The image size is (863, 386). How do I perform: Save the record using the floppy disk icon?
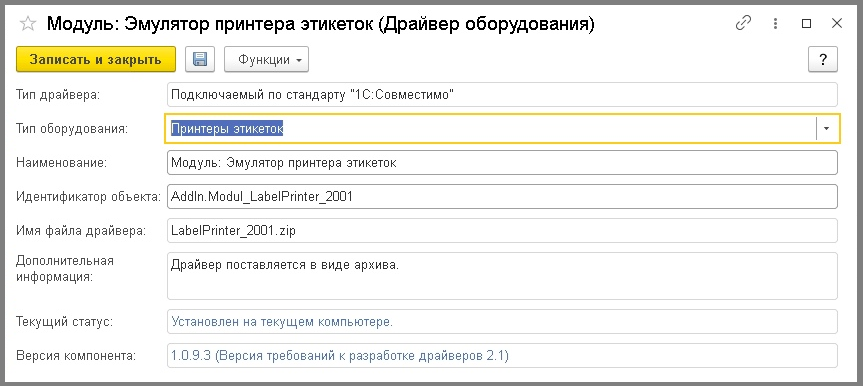coord(200,59)
